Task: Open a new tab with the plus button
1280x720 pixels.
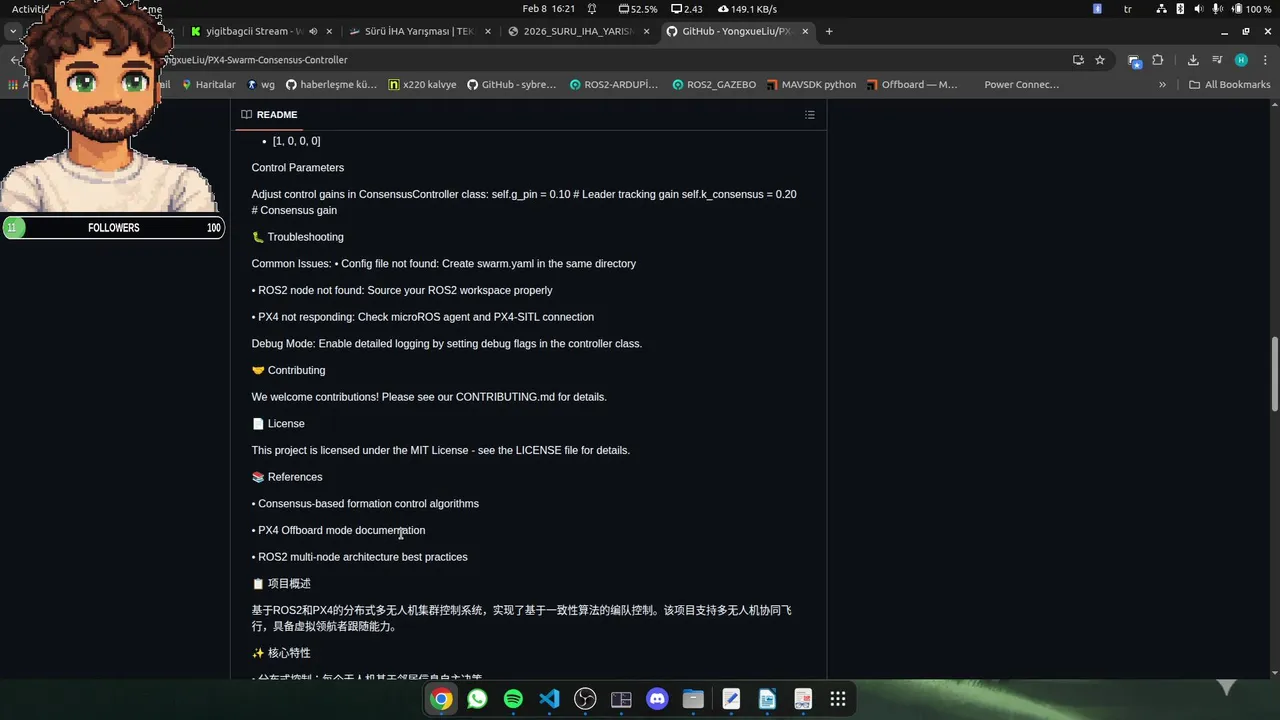Action: click(829, 31)
